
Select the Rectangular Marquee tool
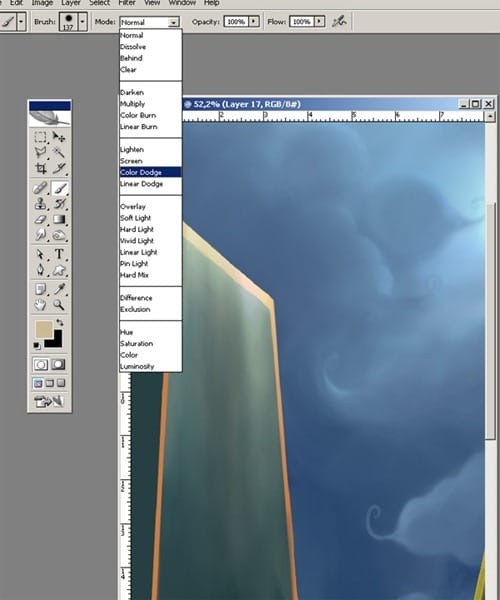coord(40,137)
